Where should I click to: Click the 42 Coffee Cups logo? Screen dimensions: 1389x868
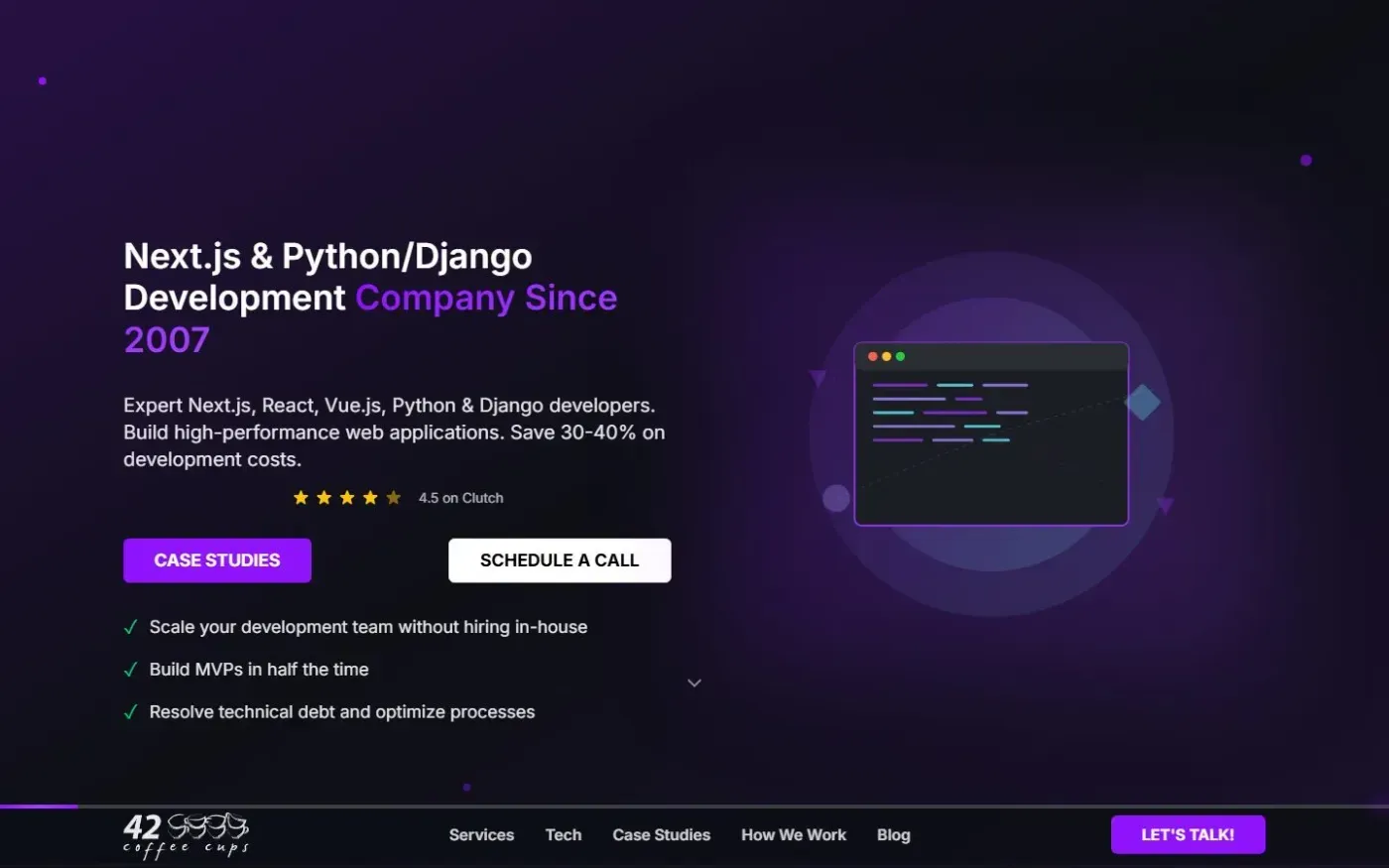[x=187, y=835]
